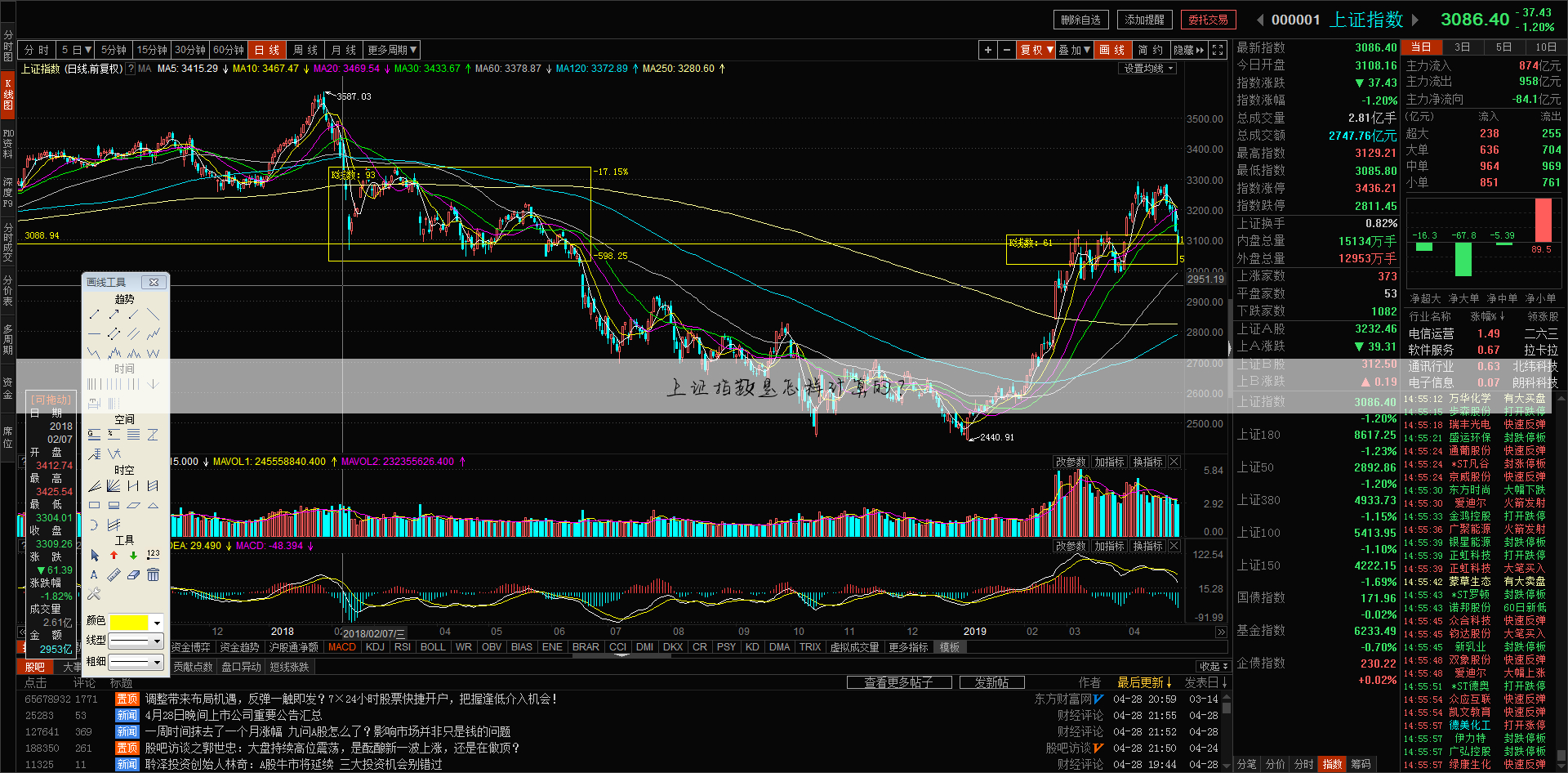Open drawing tool settings wrench icon
1568x773 pixels.
pyautogui.click(x=95, y=594)
